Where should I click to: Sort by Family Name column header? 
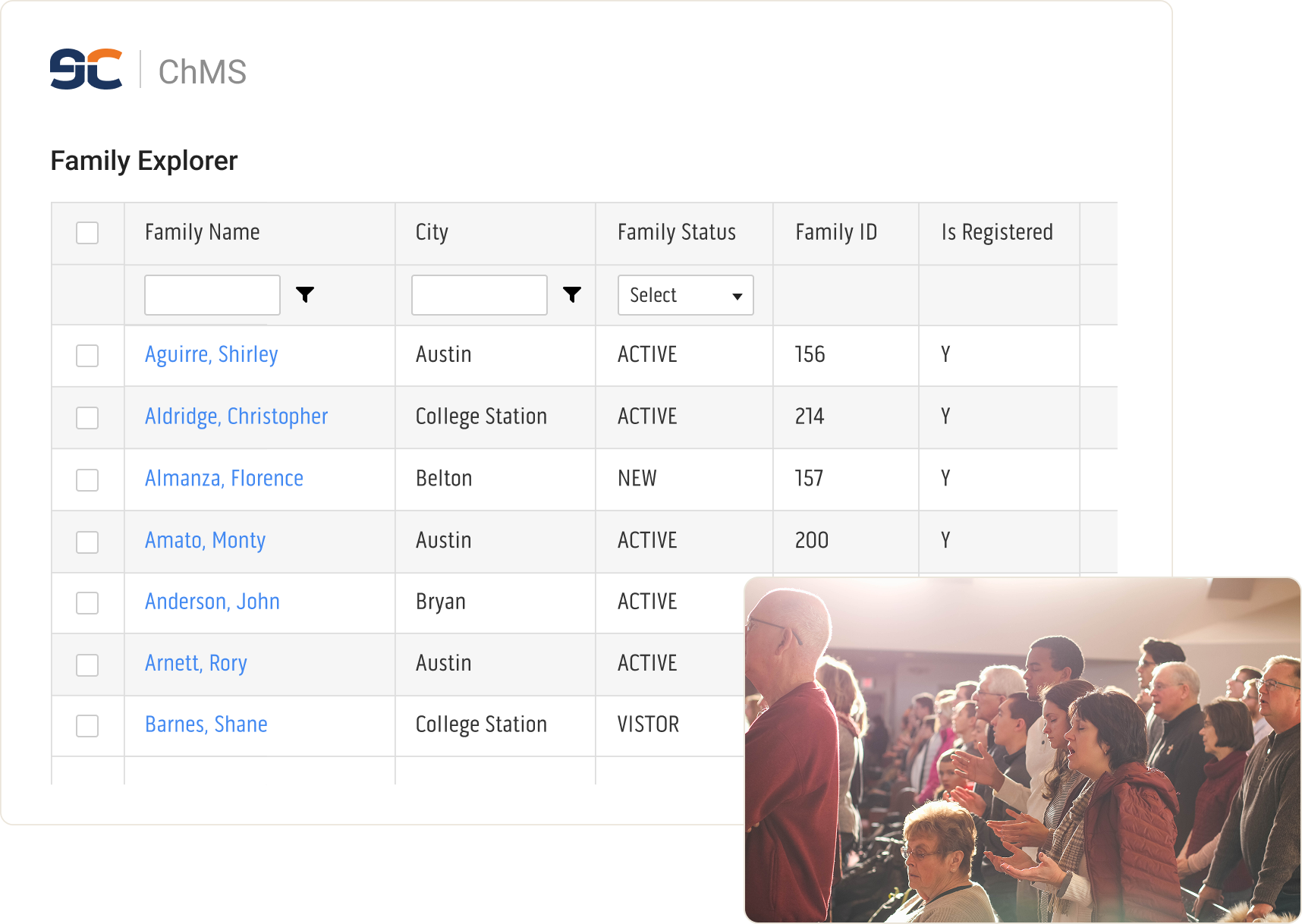(202, 232)
